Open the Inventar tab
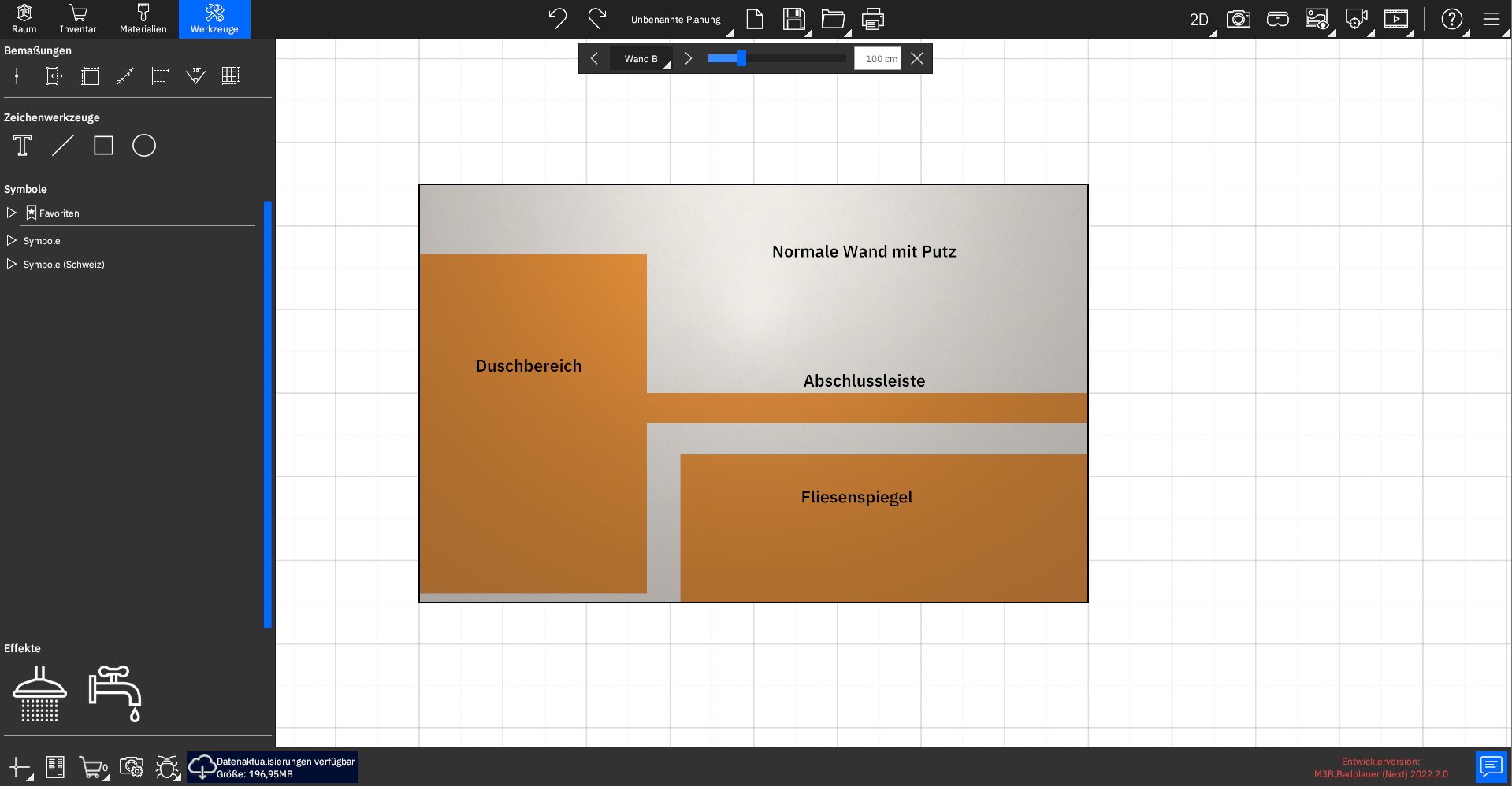This screenshot has height=786, width=1512. tap(78, 19)
